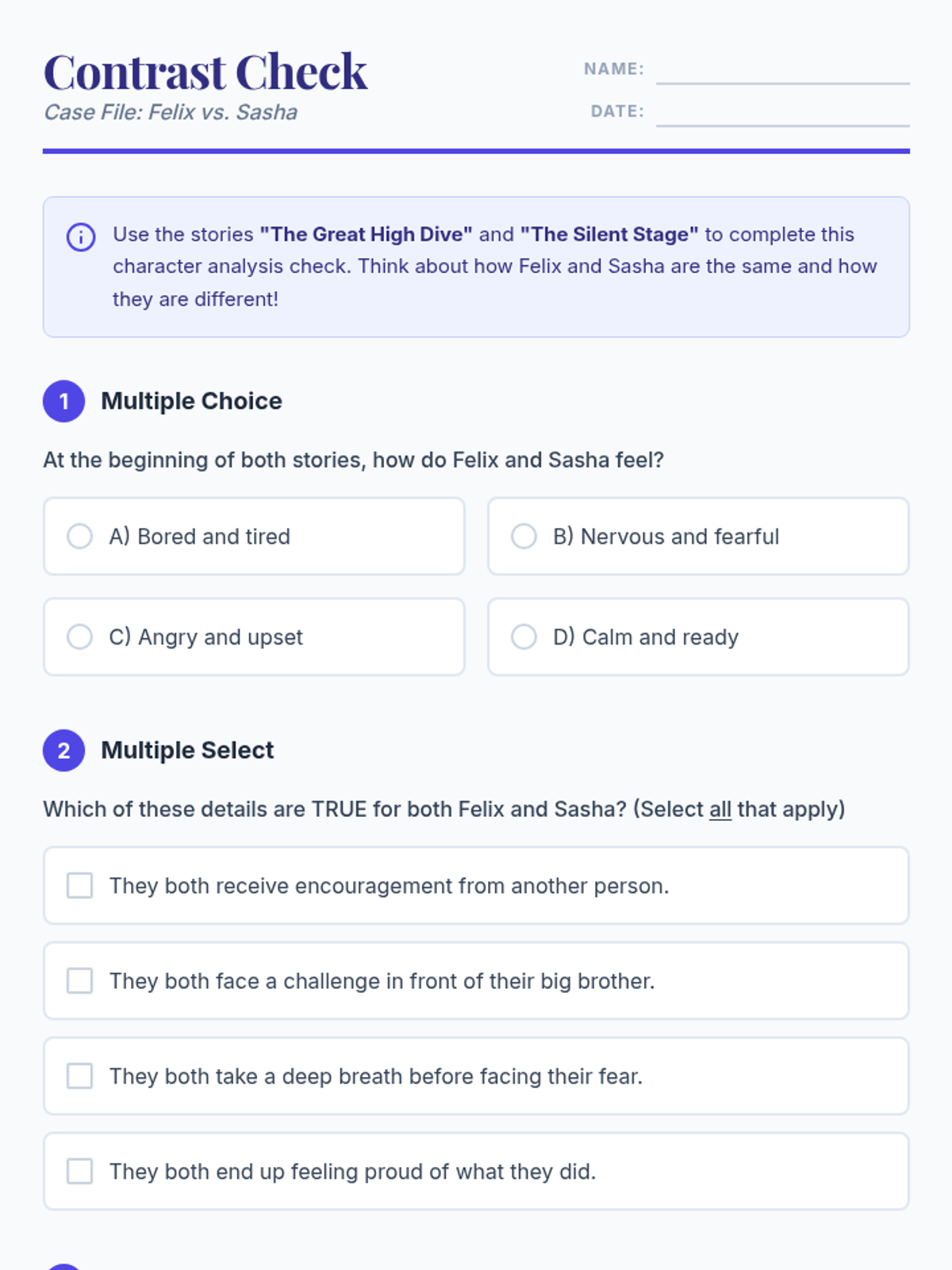Image resolution: width=952 pixels, height=1270 pixels.
Task: Click the Multiple Select section heading
Action: click(187, 750)
